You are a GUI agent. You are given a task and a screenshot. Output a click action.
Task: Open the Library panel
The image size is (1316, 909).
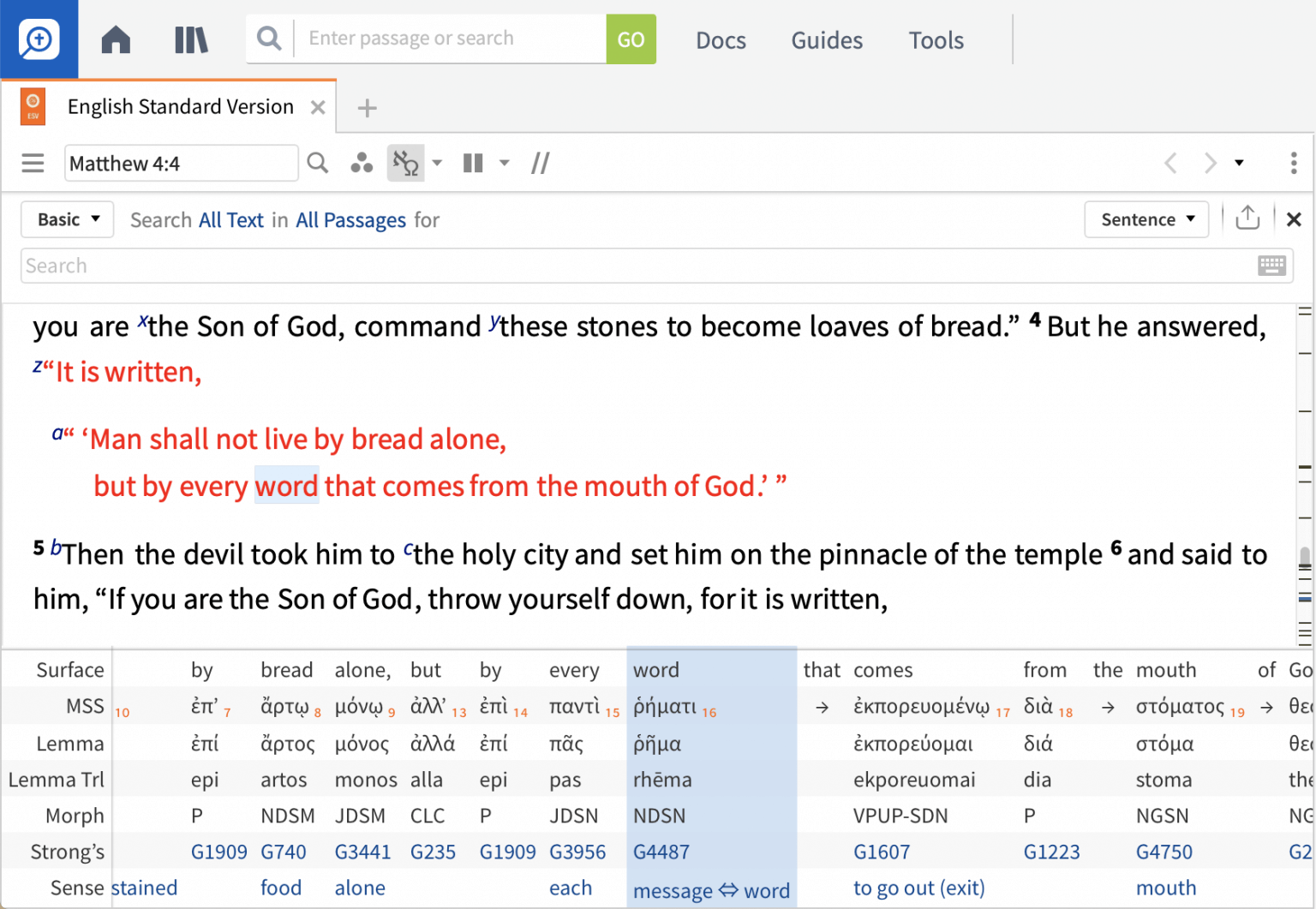pos(190,39)
